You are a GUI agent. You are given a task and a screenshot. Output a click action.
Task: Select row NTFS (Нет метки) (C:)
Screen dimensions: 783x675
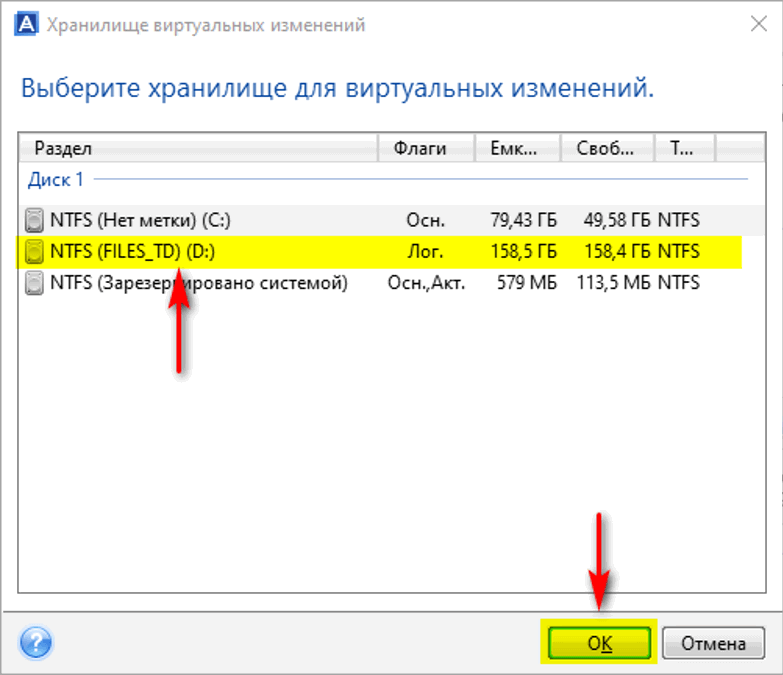tap(391, 220)
